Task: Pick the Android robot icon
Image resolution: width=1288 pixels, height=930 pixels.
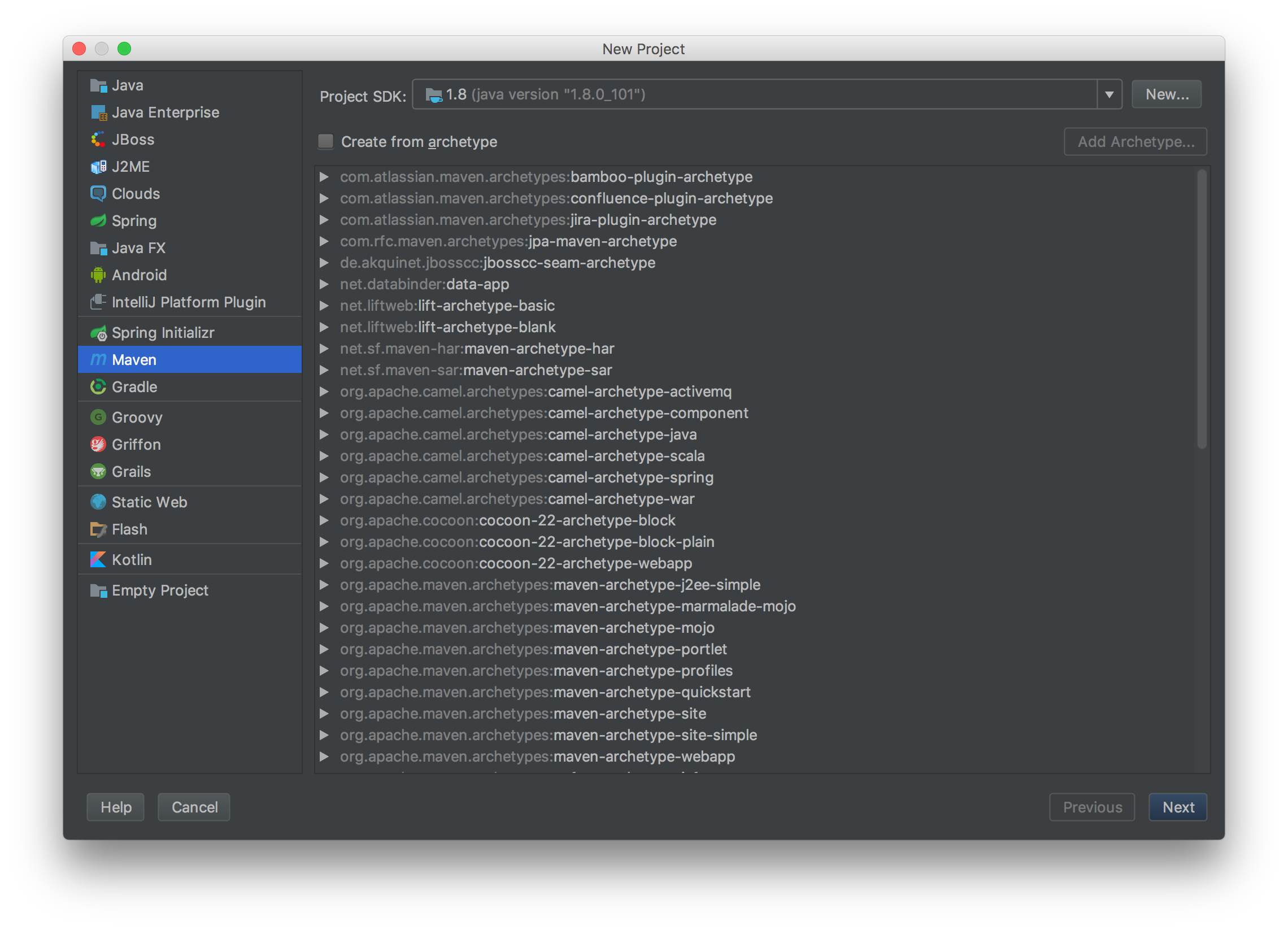Action: pos(98,275)
